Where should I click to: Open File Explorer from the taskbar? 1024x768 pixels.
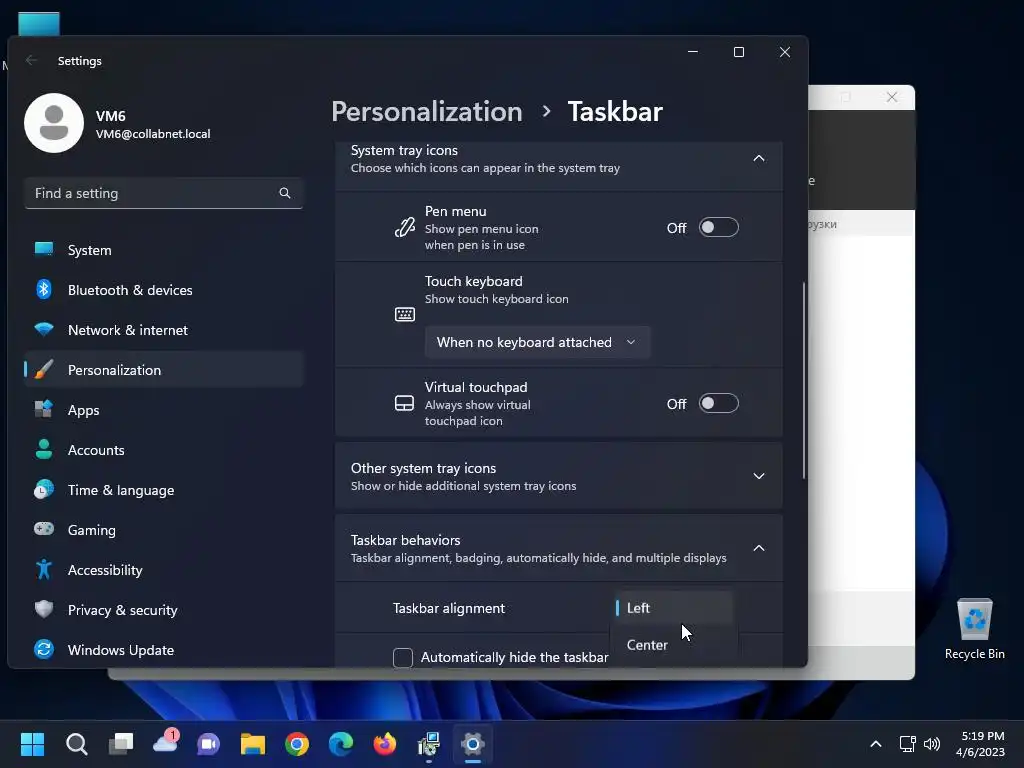coord(253,744)
